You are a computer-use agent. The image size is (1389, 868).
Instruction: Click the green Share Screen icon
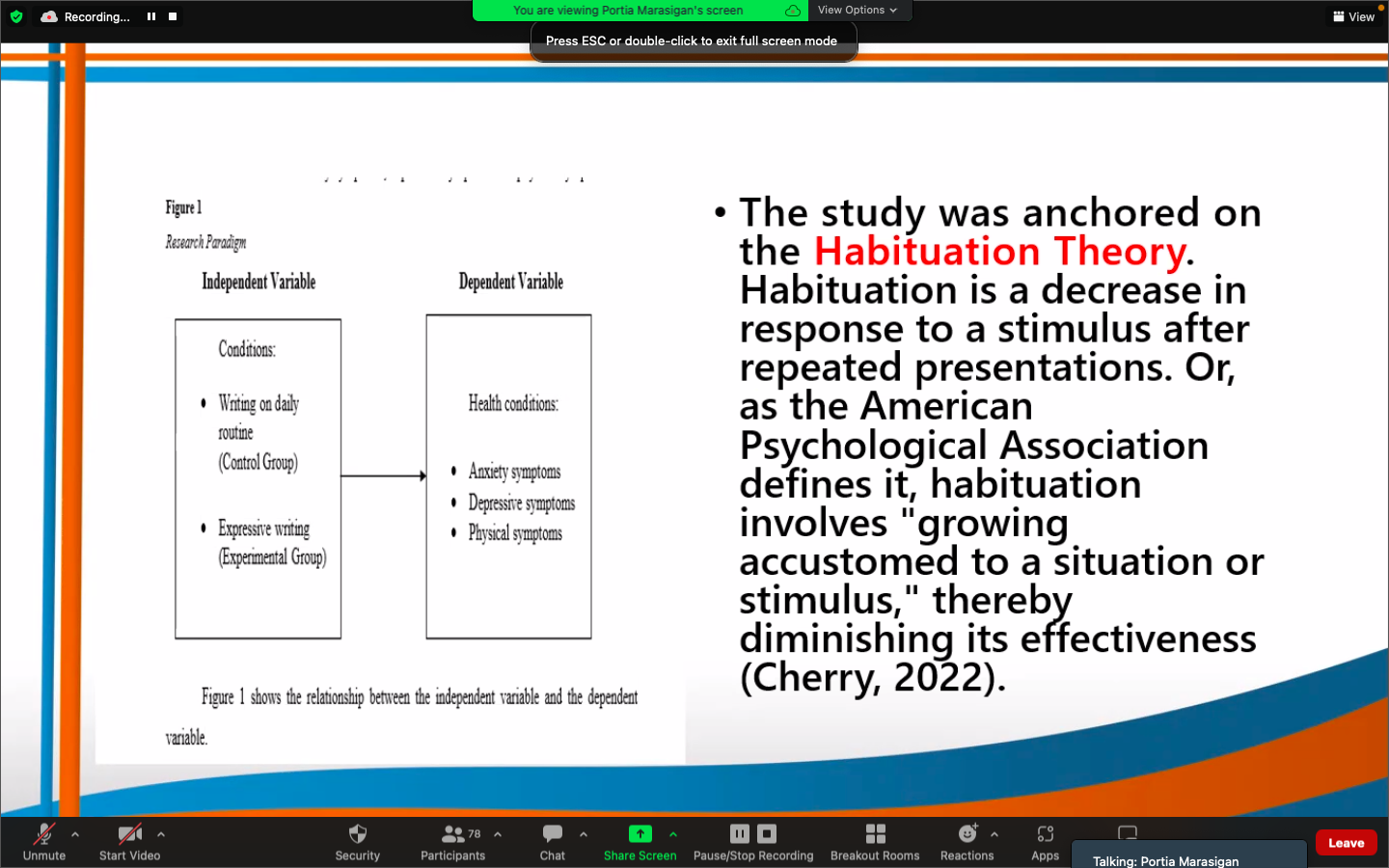640,834
